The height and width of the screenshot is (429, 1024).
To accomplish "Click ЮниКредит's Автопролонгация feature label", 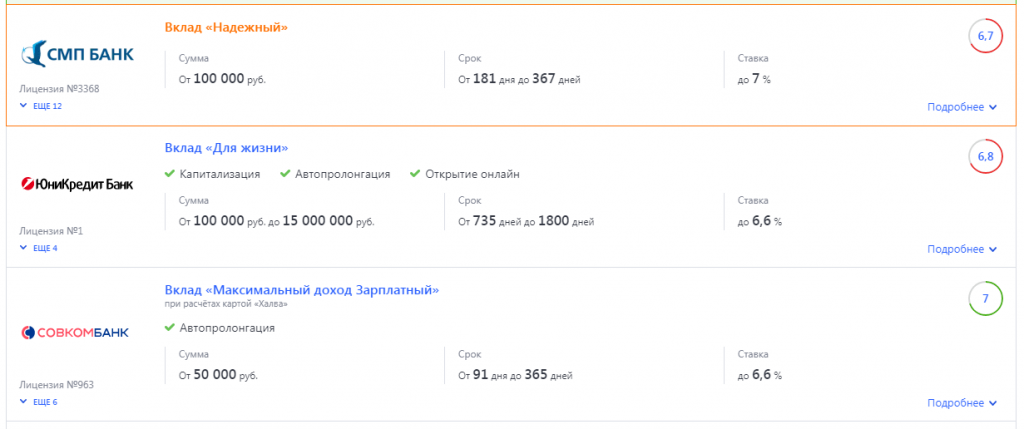I will click(342, 174).
